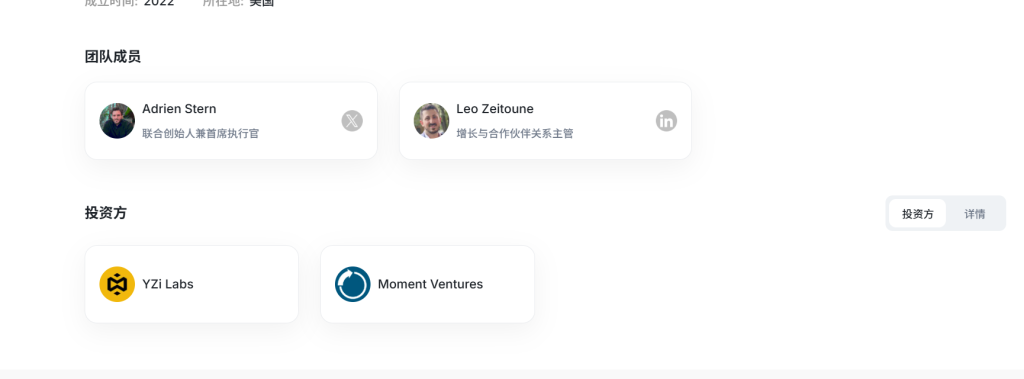
Task: Click the 2022 founding year value
Action: pyautogui.click(x=159, y=3)
